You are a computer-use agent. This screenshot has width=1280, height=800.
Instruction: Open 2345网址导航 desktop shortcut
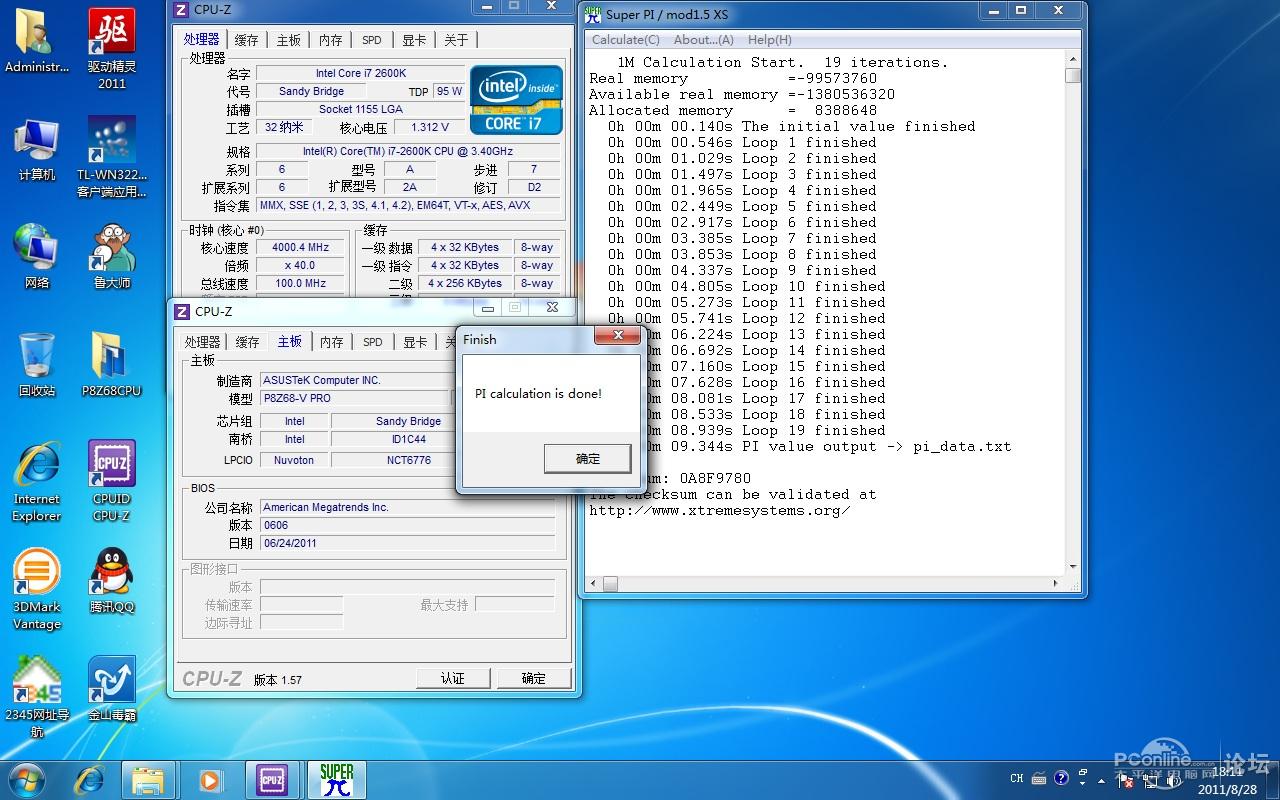(x=37, y=698)
